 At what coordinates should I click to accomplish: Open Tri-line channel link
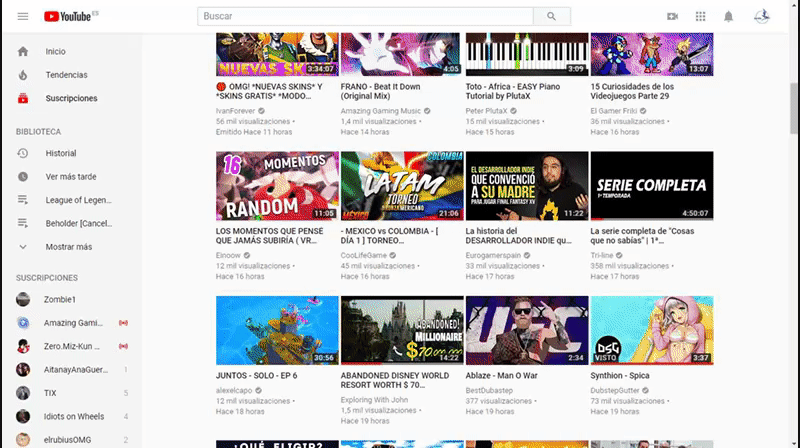(602, 255)
